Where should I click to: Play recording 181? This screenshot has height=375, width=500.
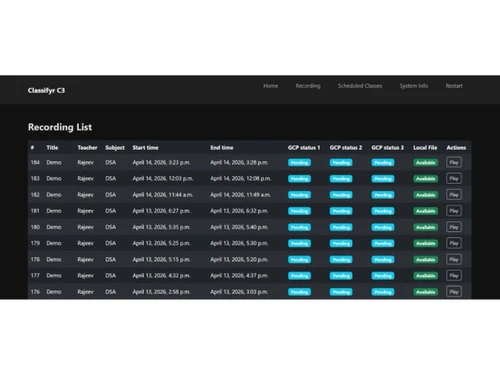[454, 211]
